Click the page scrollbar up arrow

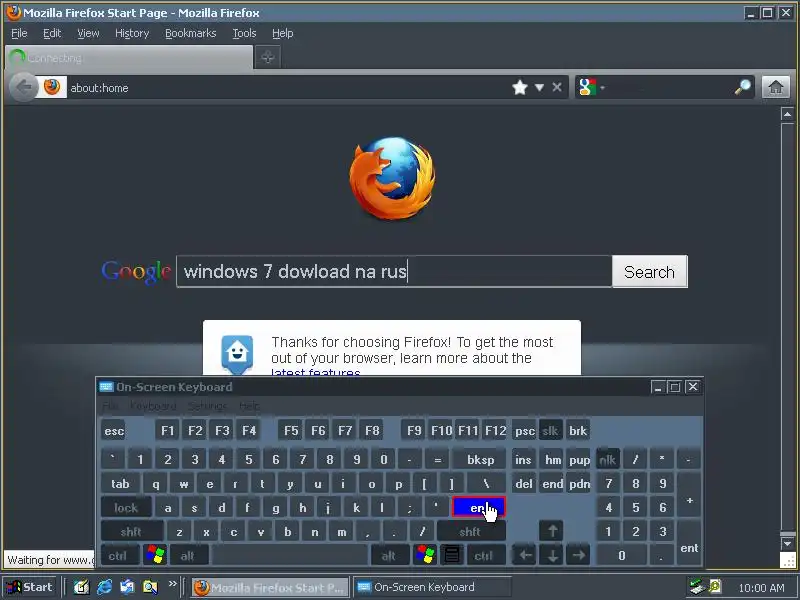tap(787, 114)
